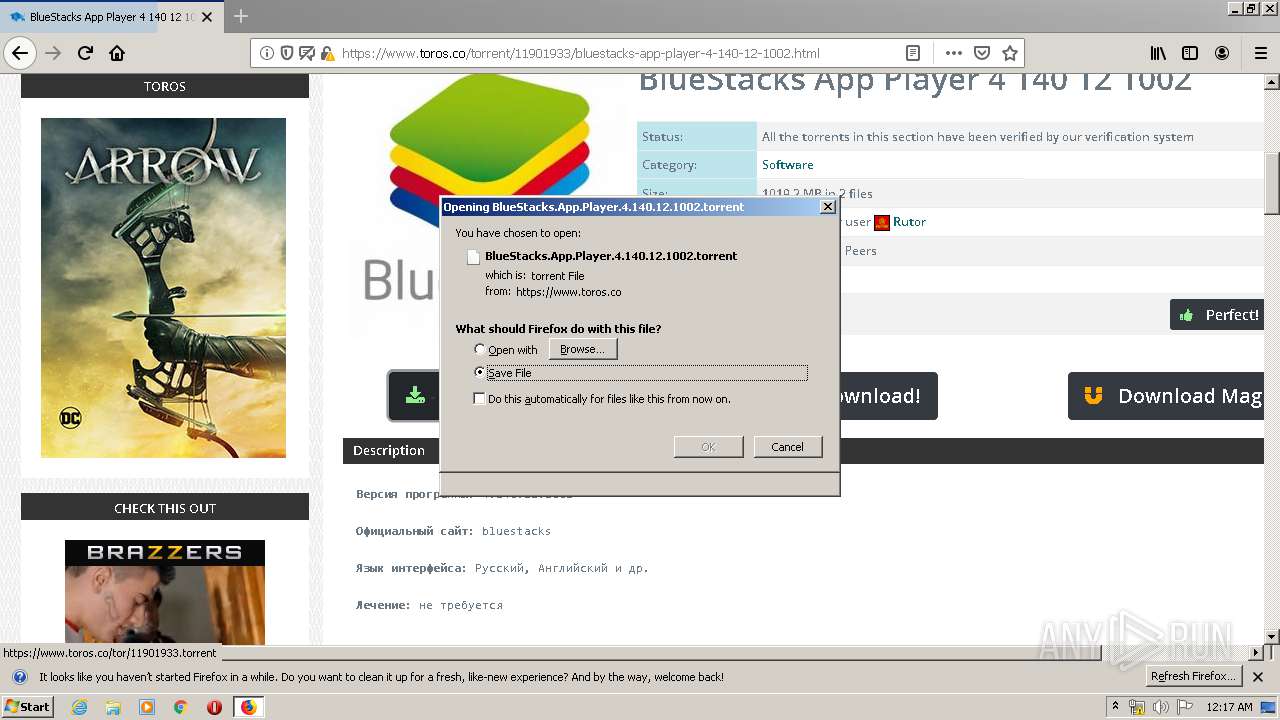Open the Rutor user link
Screen dimensions: 1280x720
click(909, 222)
